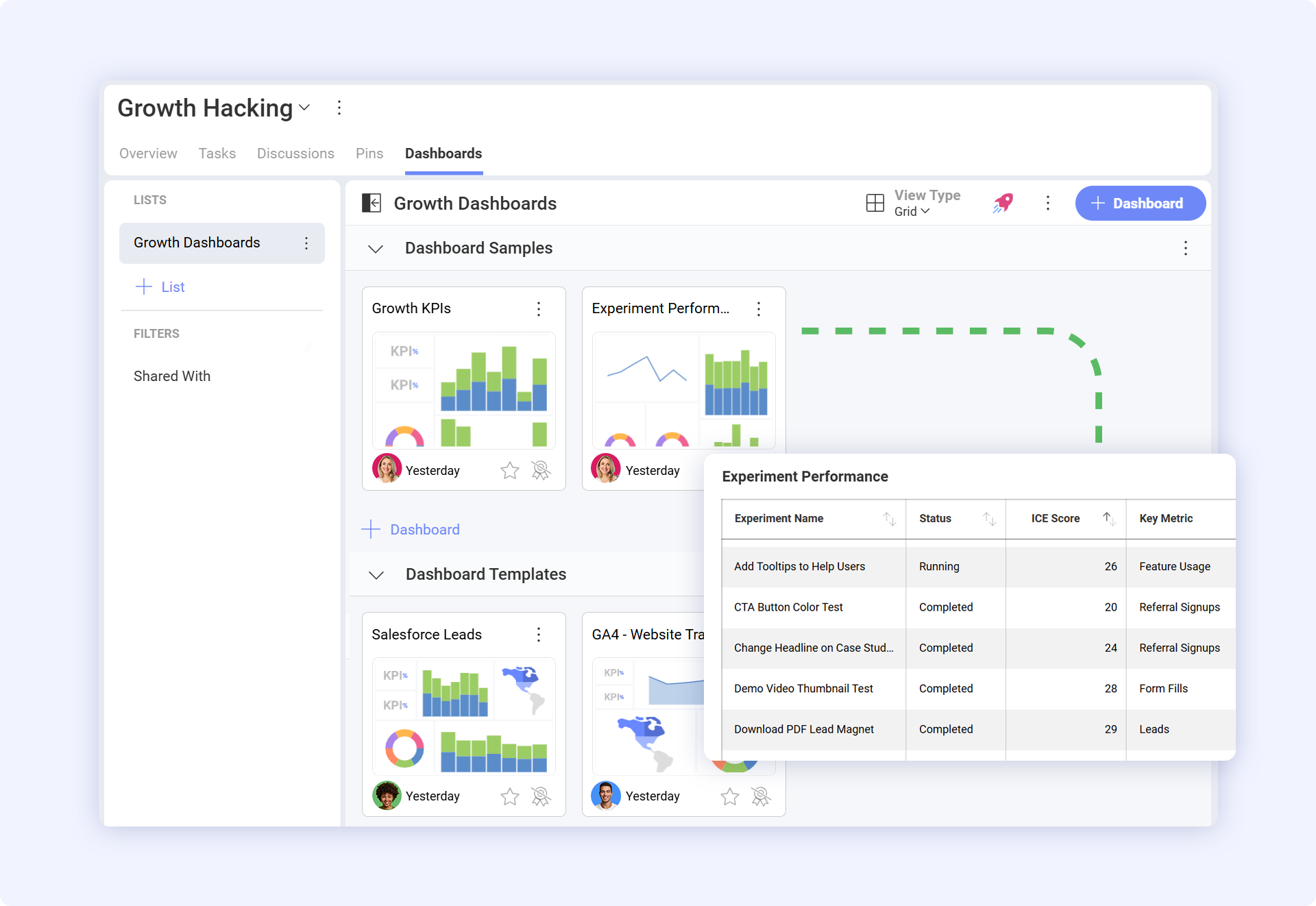Open the Salesforce Leads dashboard thumbnail
The image size is (1316, 906).
pyautogui.click(x=464, y=716)
